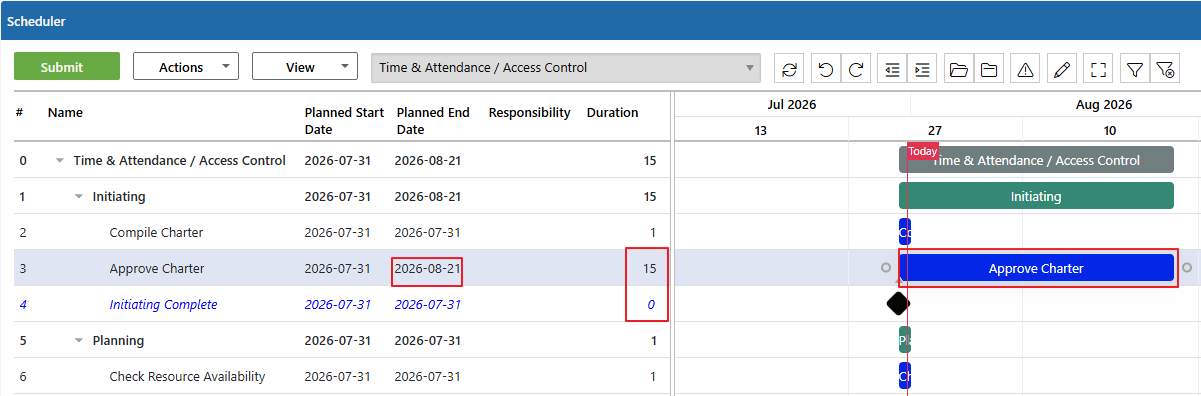Outdent the selected task
The height and width of the screenshot is (396, 1201).
[x=893, y=68]
